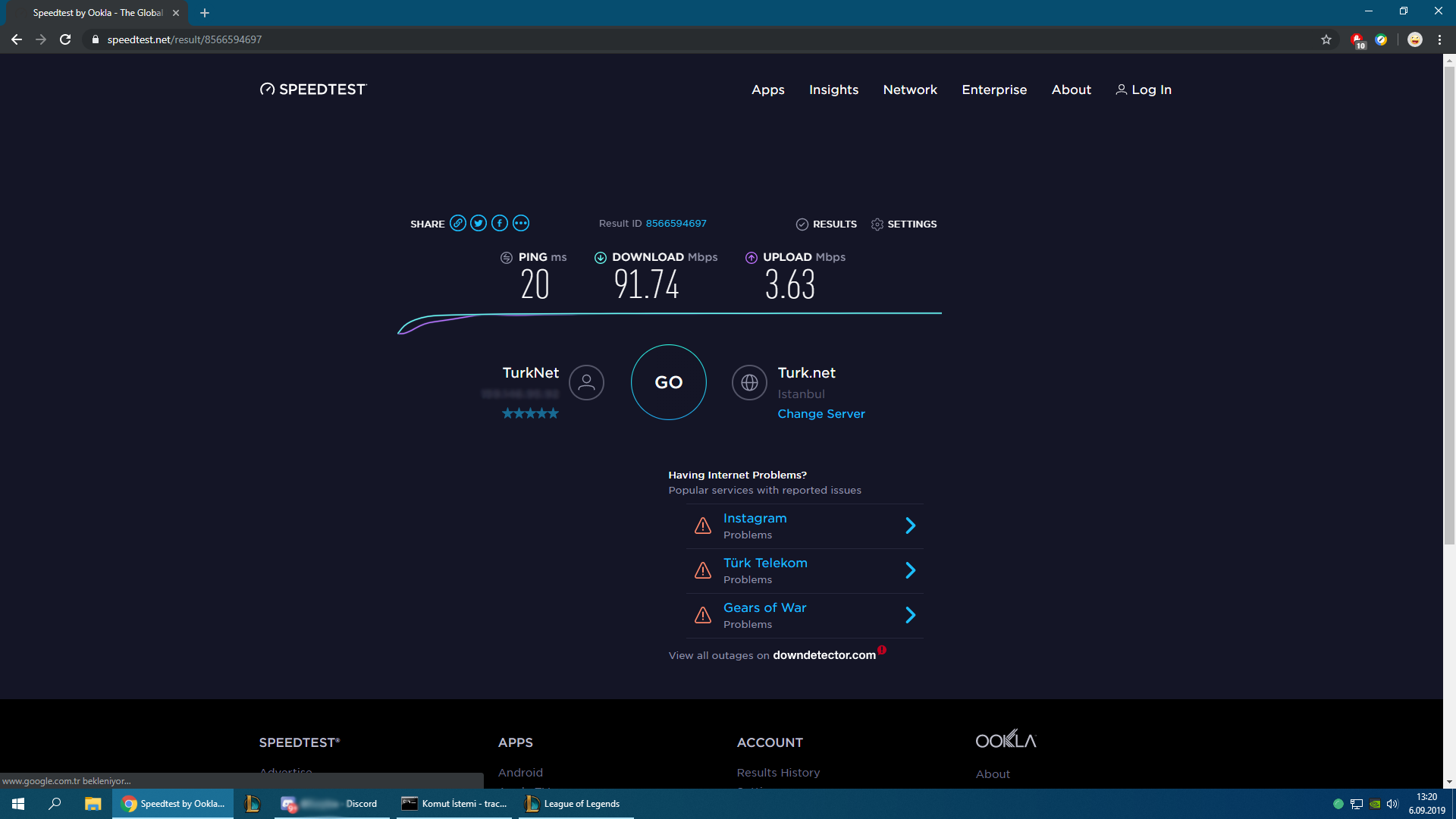This screenshot has height=819, width=1456.
Task: Open the Chrome profile avatar
Action: coord(1414,39)
